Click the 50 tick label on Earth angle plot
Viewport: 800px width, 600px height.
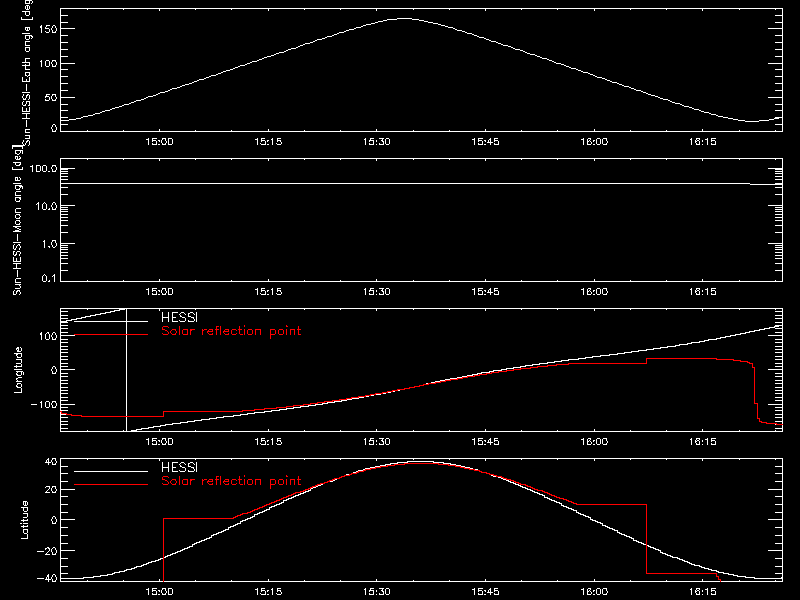[51, 97]
